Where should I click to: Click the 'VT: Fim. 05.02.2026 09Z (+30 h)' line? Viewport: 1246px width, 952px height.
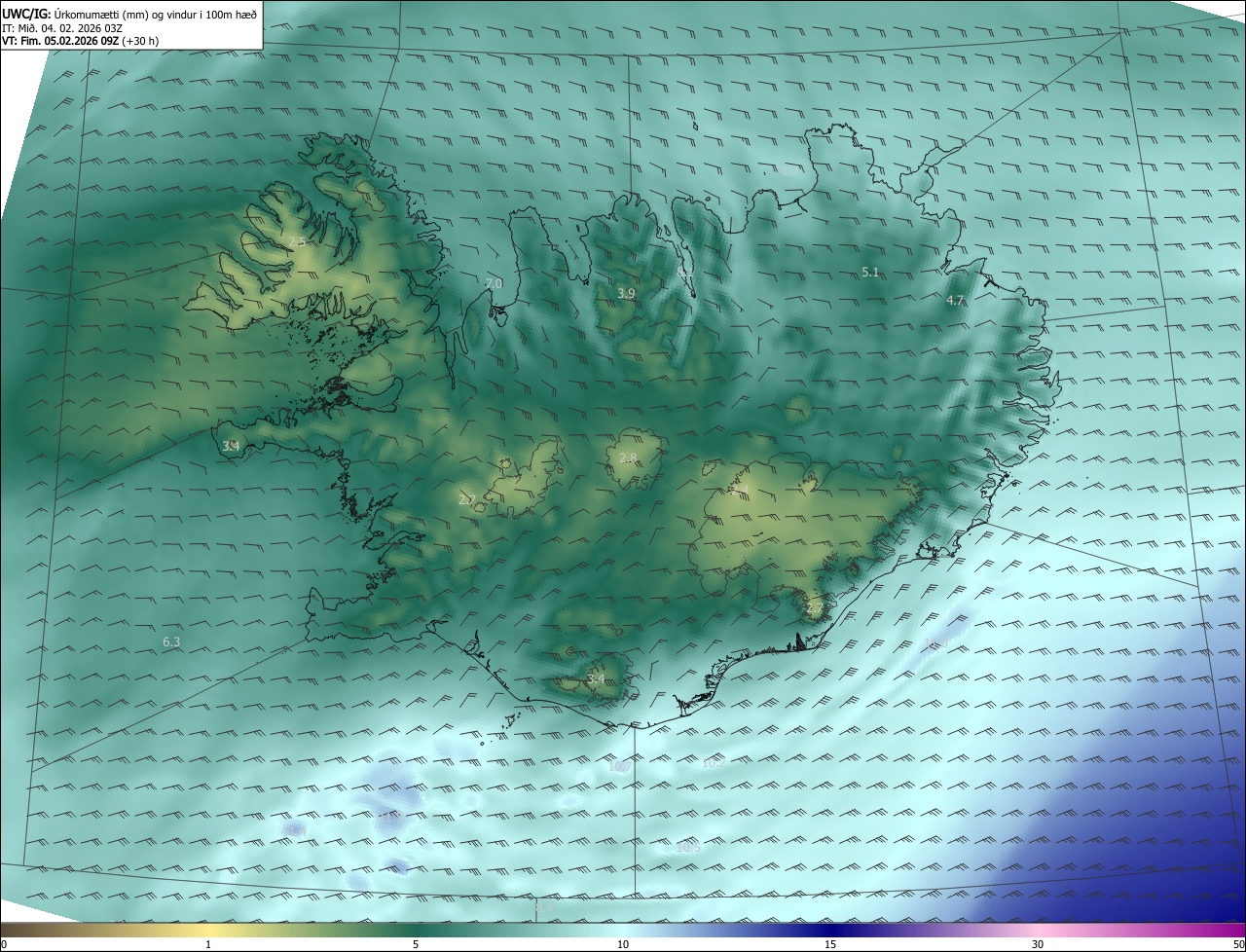click(81, 41)
